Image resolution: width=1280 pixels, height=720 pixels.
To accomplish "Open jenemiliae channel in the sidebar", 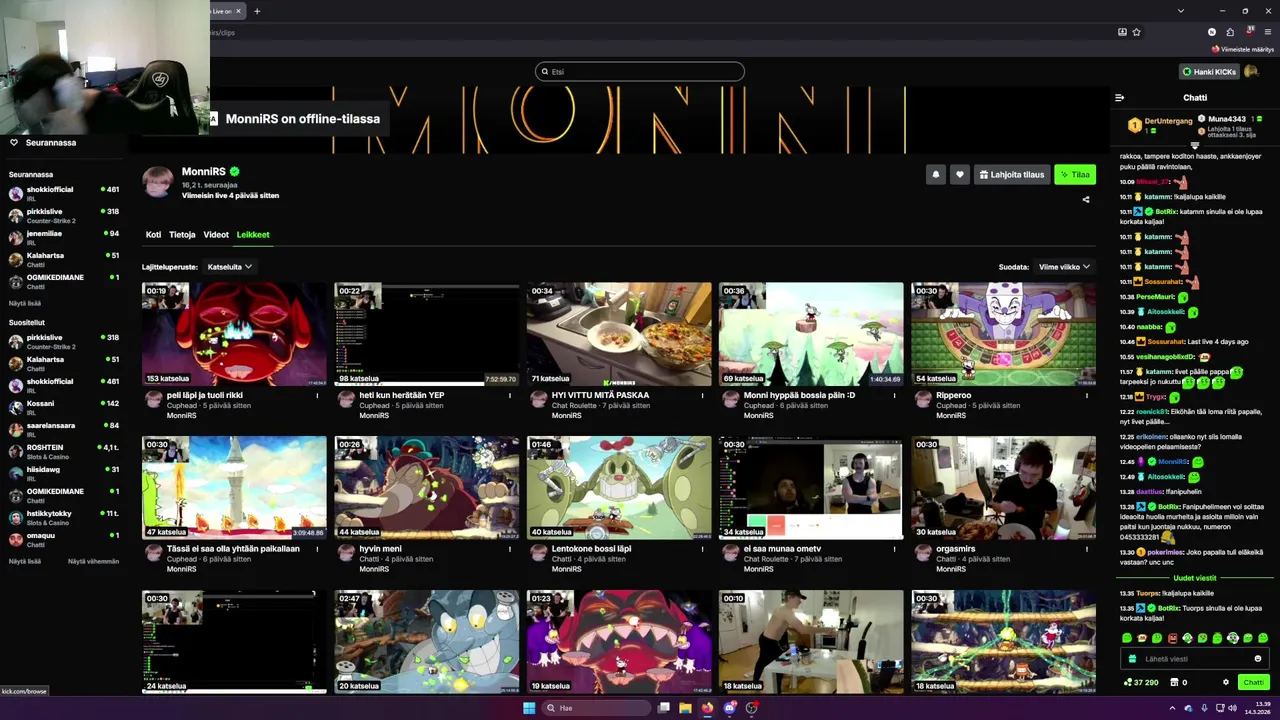I will [64, 237].
